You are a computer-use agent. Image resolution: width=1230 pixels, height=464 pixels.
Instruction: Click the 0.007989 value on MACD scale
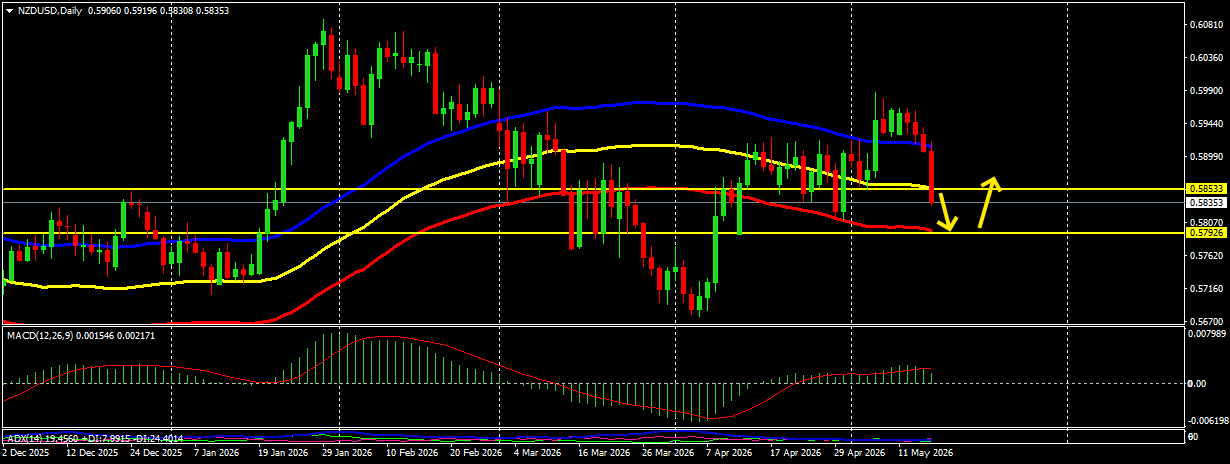[1205, 333]
